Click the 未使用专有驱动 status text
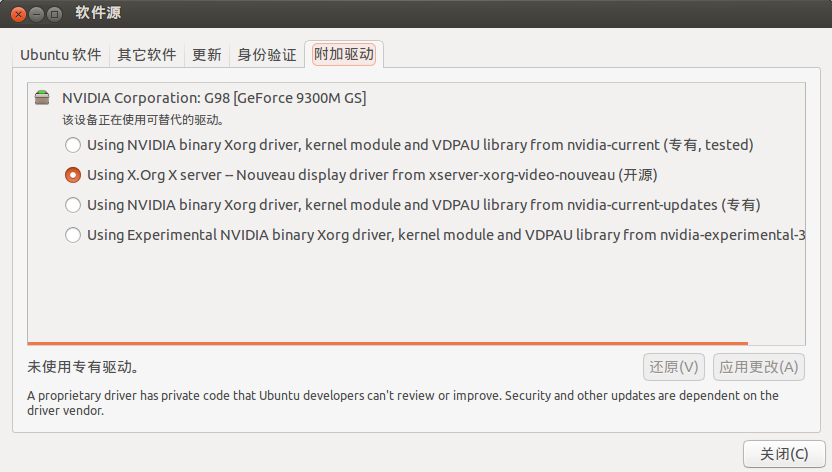This screenshot has height=472, width=832. pyautogui.click(x=83, y=367)
